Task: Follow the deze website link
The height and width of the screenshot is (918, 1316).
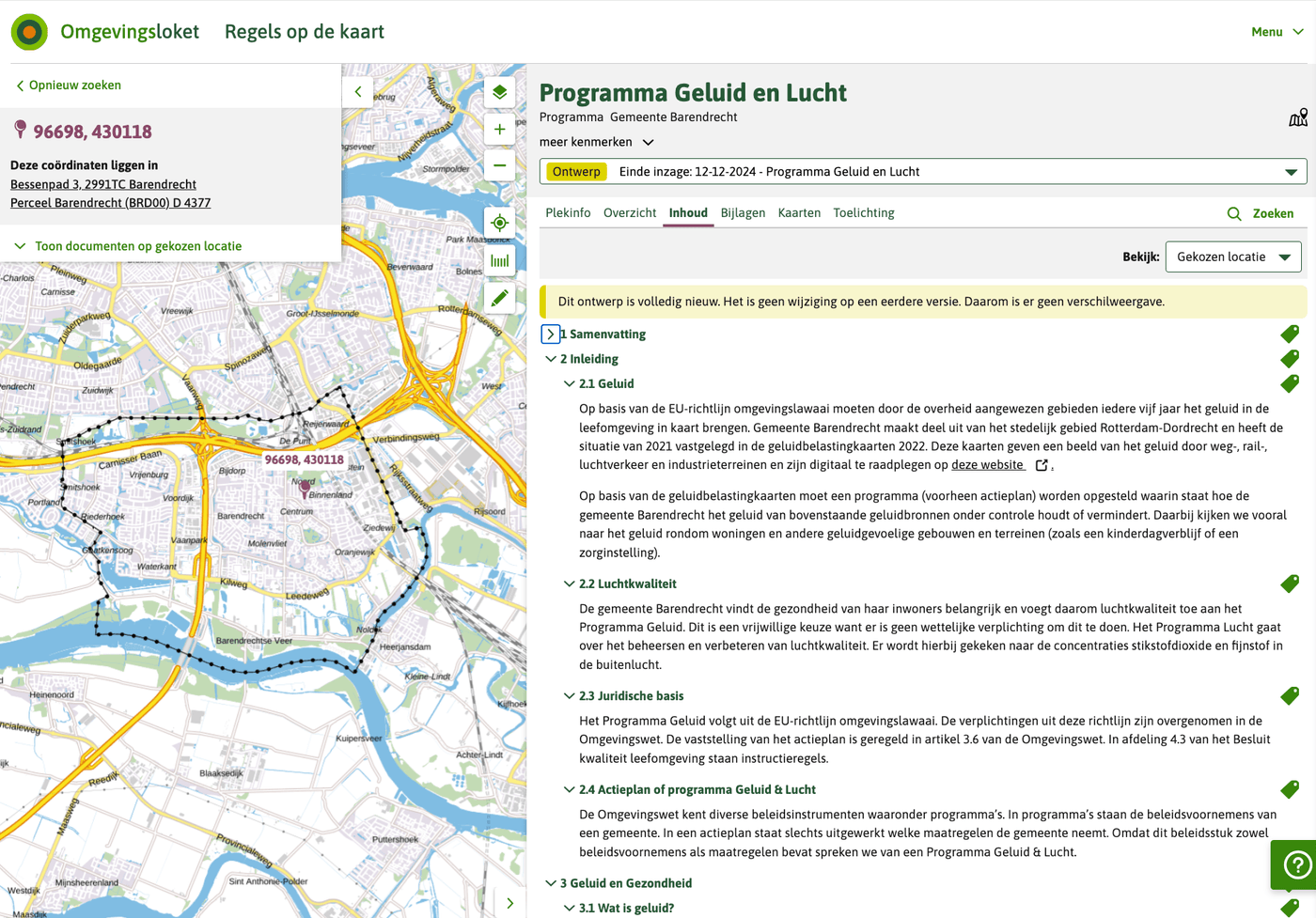Action: coord(987,465)
